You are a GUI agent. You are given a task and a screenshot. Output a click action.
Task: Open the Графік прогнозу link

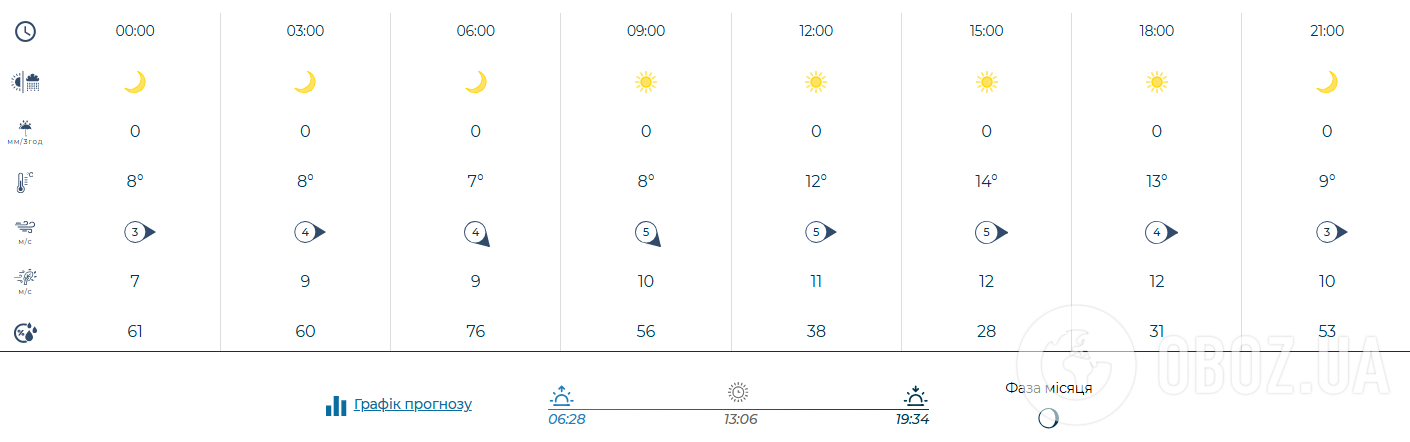pos(412,405)
